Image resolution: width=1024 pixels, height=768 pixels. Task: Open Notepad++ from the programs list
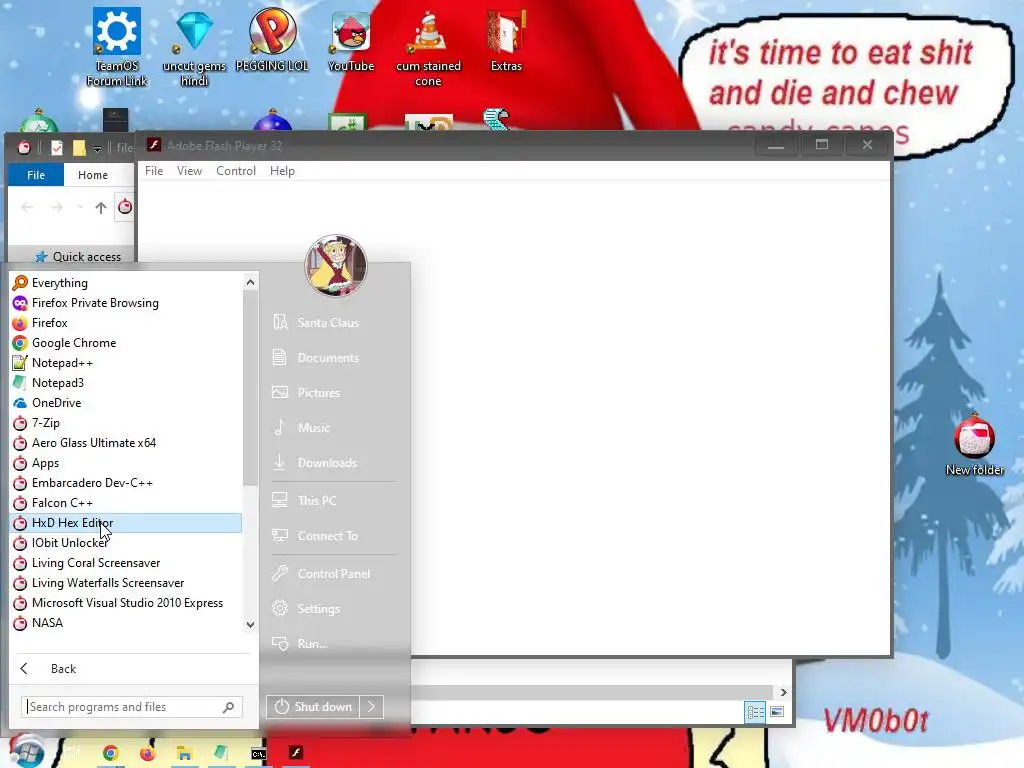coord(125,363)
